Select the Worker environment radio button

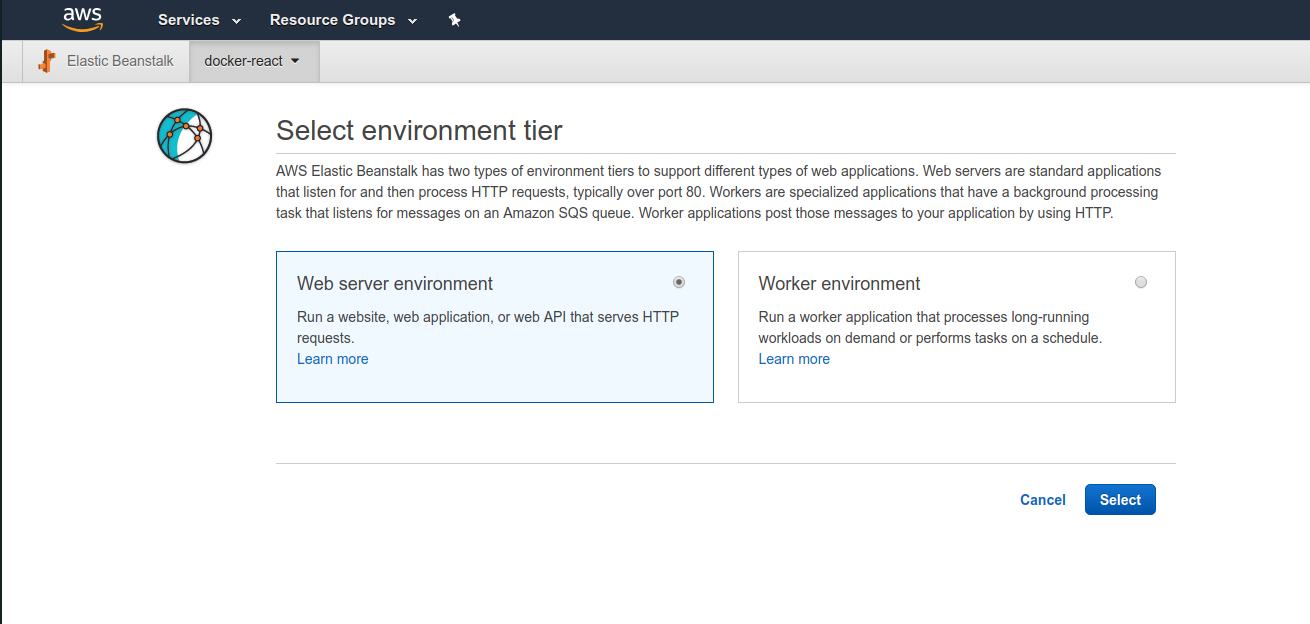pyautogui.click(x=1141, y=283)
